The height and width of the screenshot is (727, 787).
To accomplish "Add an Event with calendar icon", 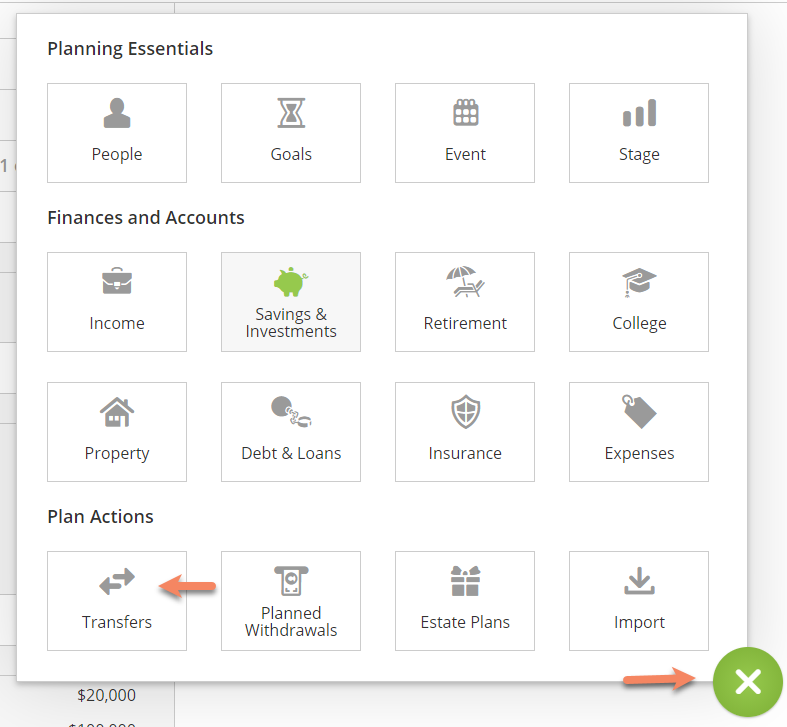I will click(x=465, y=133).
